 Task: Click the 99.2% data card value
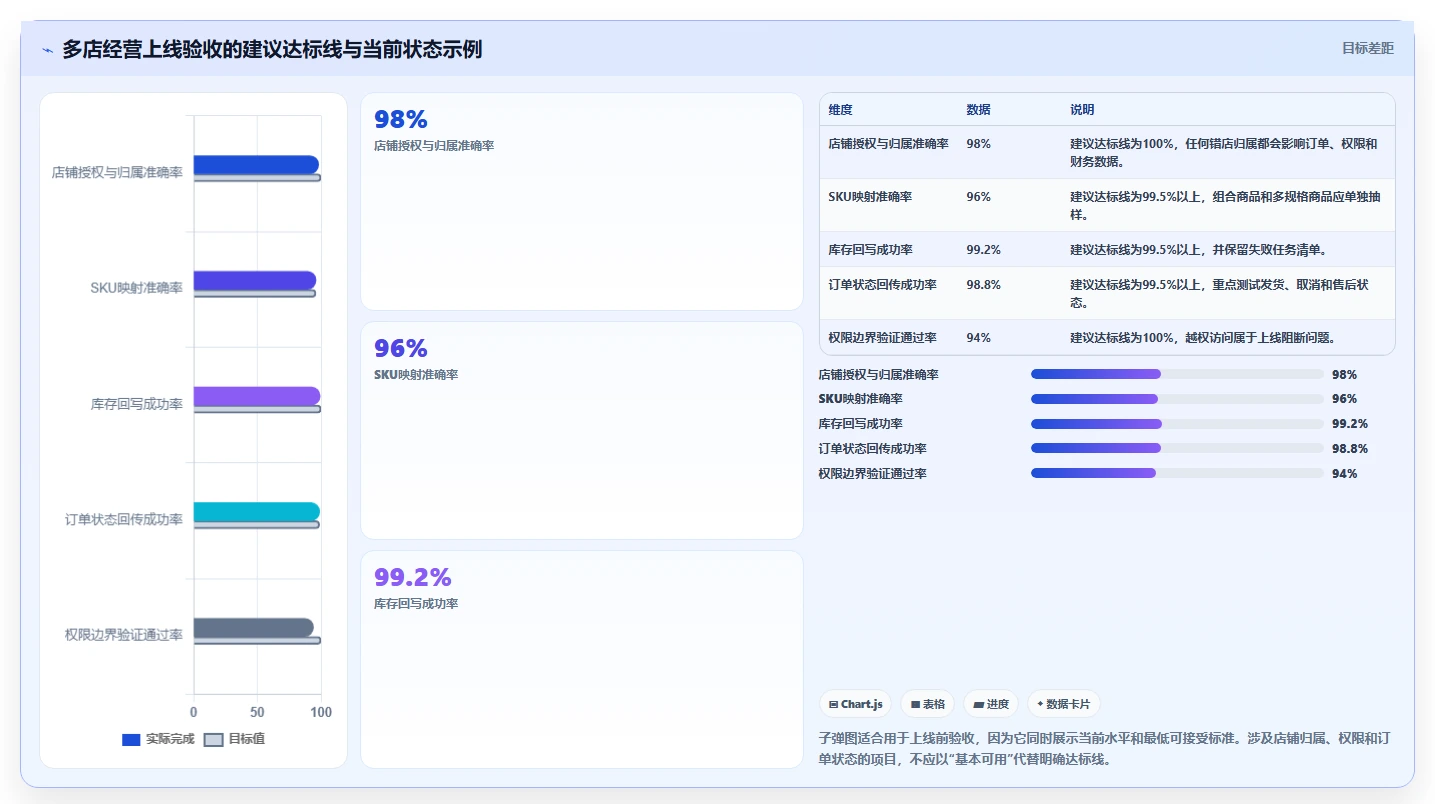click(x=413, y=577)
